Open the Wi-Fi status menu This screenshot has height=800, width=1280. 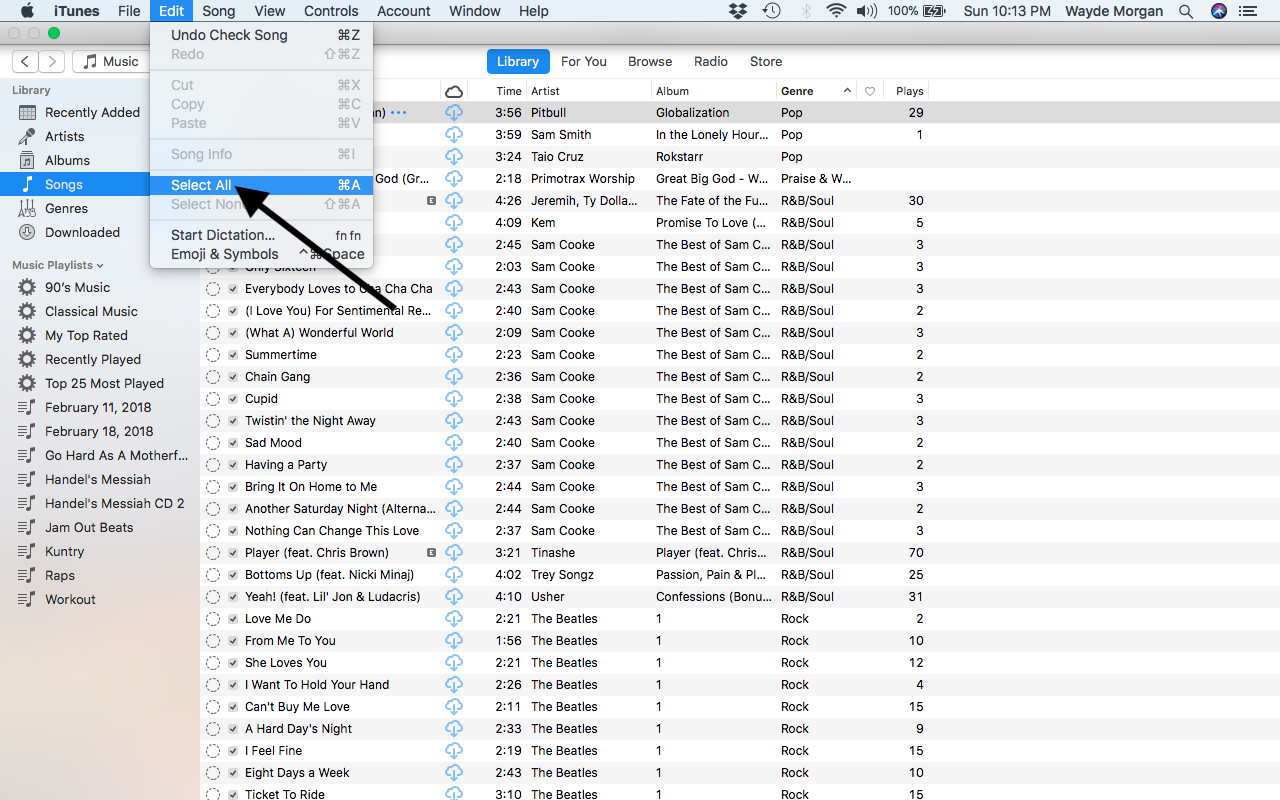[x=836, y=11]
